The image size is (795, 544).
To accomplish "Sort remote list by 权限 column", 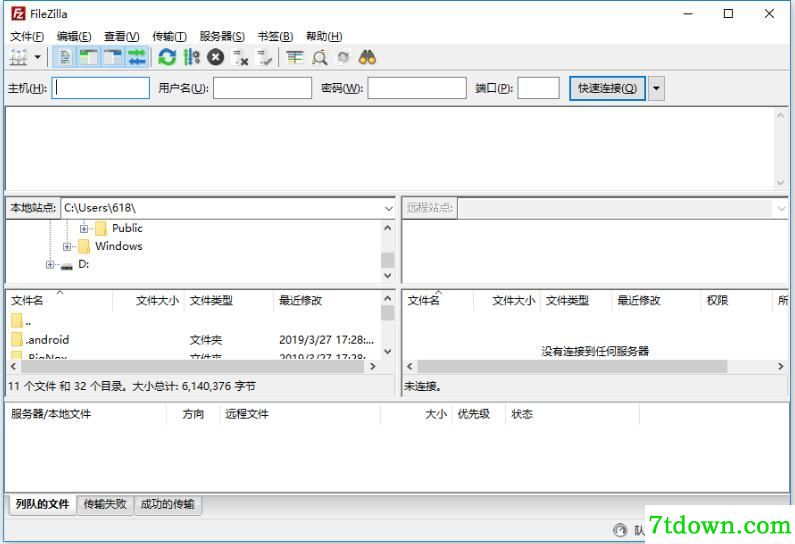I will pyautogui.click(x=717, y=301).
